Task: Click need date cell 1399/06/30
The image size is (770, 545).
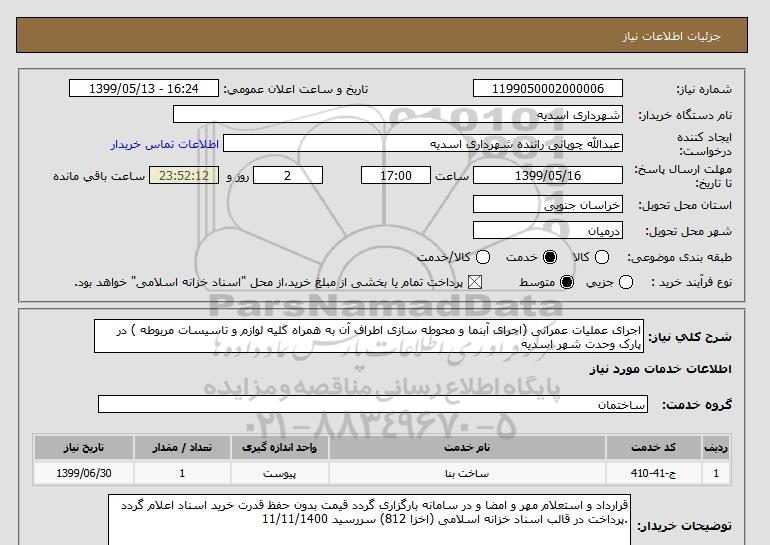Action: (x=83, y=473)
